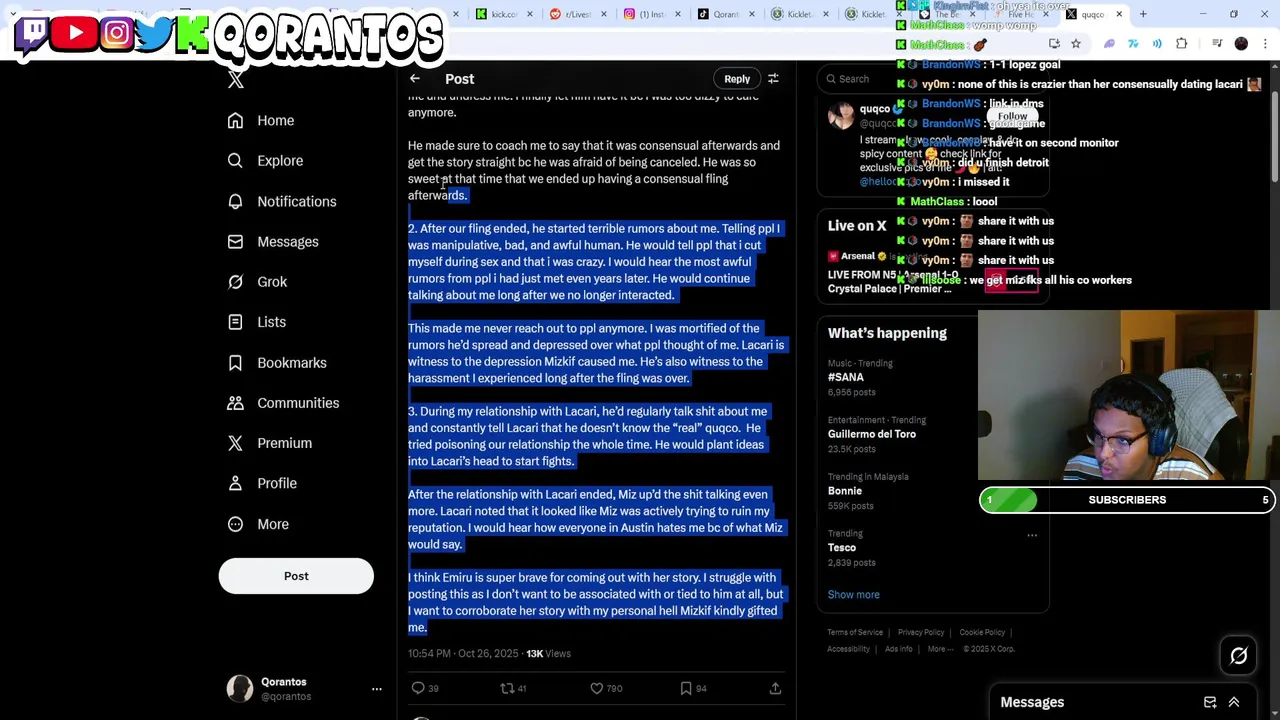This screenshot has height=720, width=1280.
Task: Click Show more under trends
Action: click(x=854, y=594)
